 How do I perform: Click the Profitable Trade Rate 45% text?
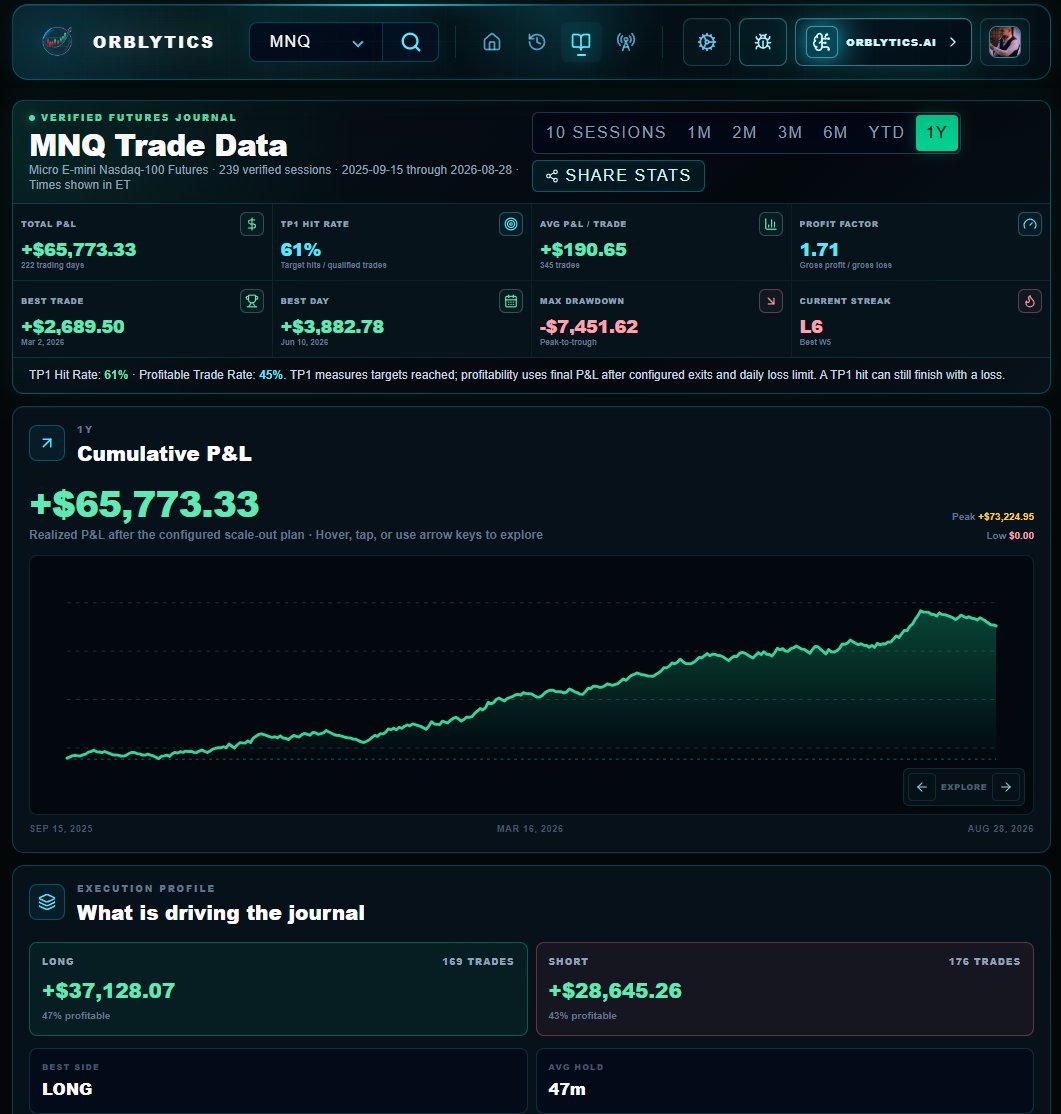pyautogui.click(x=210, y=375)
